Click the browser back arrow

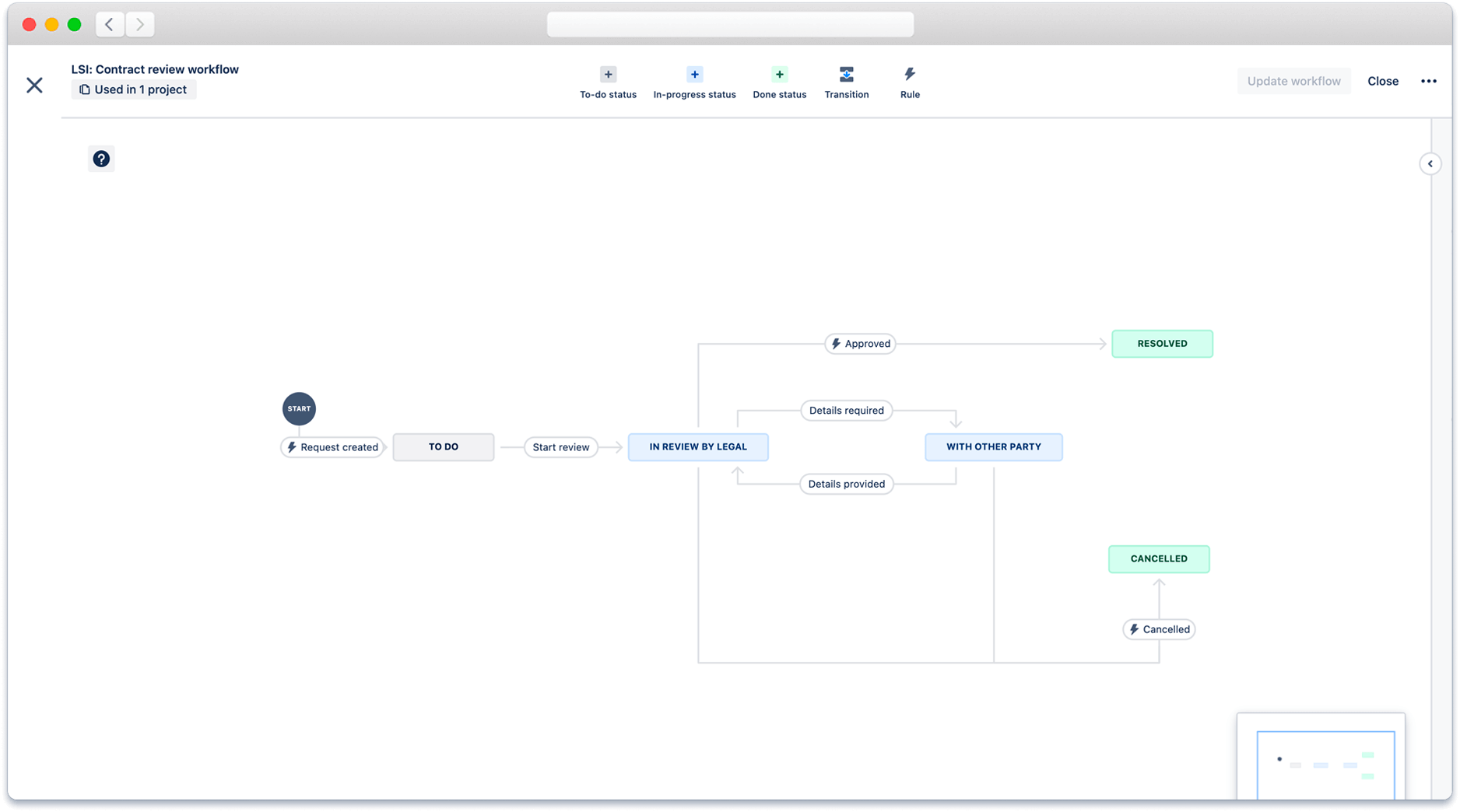point(110,24)
